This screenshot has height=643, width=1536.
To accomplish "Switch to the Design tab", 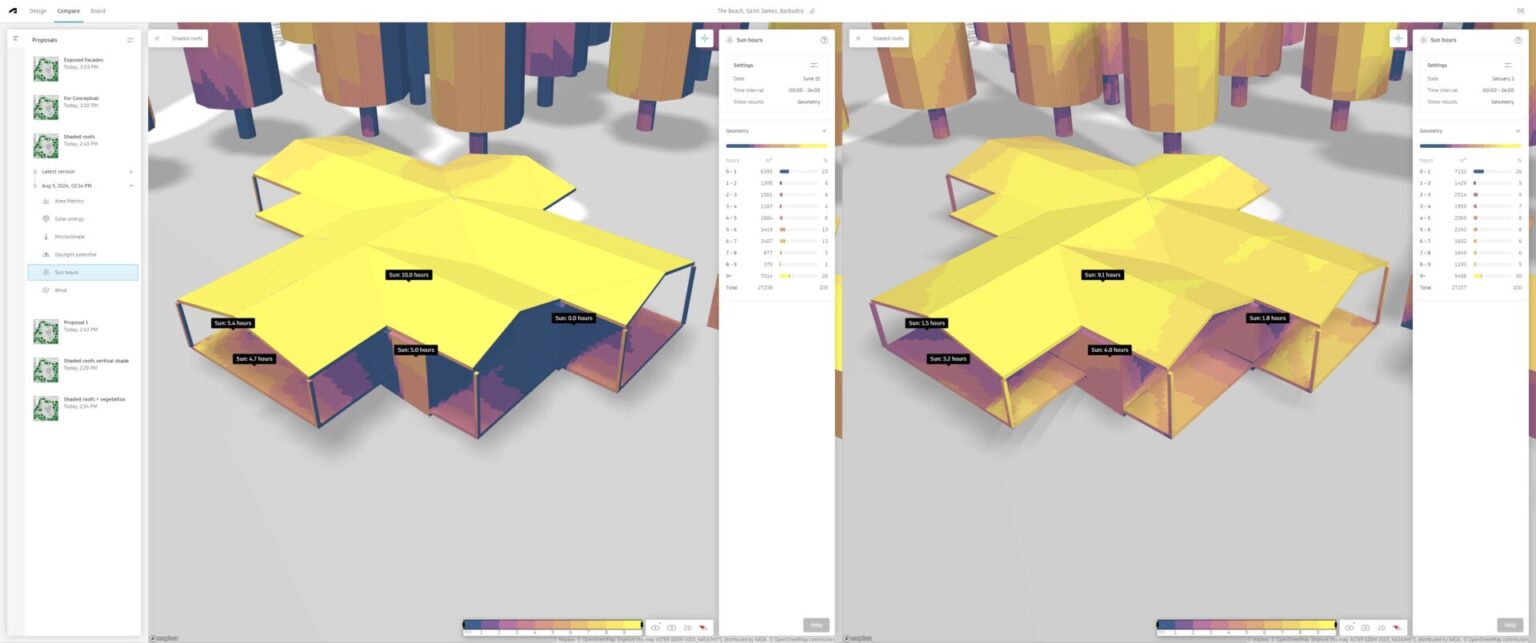I will [38, 10].
